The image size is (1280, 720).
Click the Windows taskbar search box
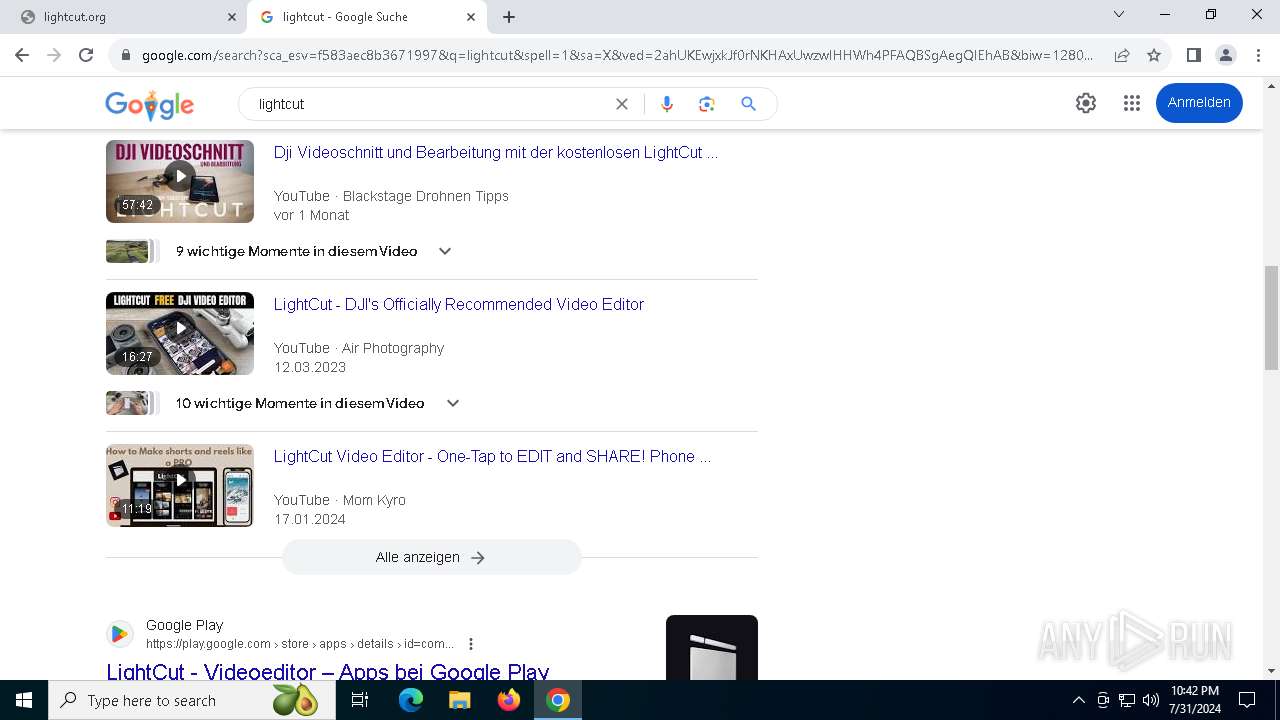click(191, 700)
